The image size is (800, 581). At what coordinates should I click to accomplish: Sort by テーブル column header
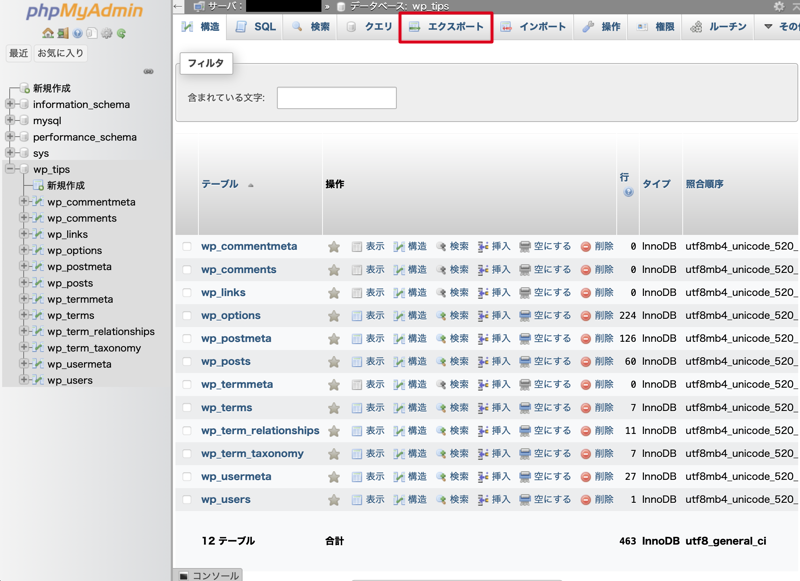220,184
